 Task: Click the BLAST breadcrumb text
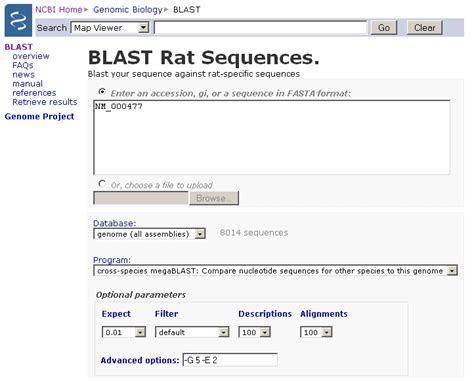point(187,10)
